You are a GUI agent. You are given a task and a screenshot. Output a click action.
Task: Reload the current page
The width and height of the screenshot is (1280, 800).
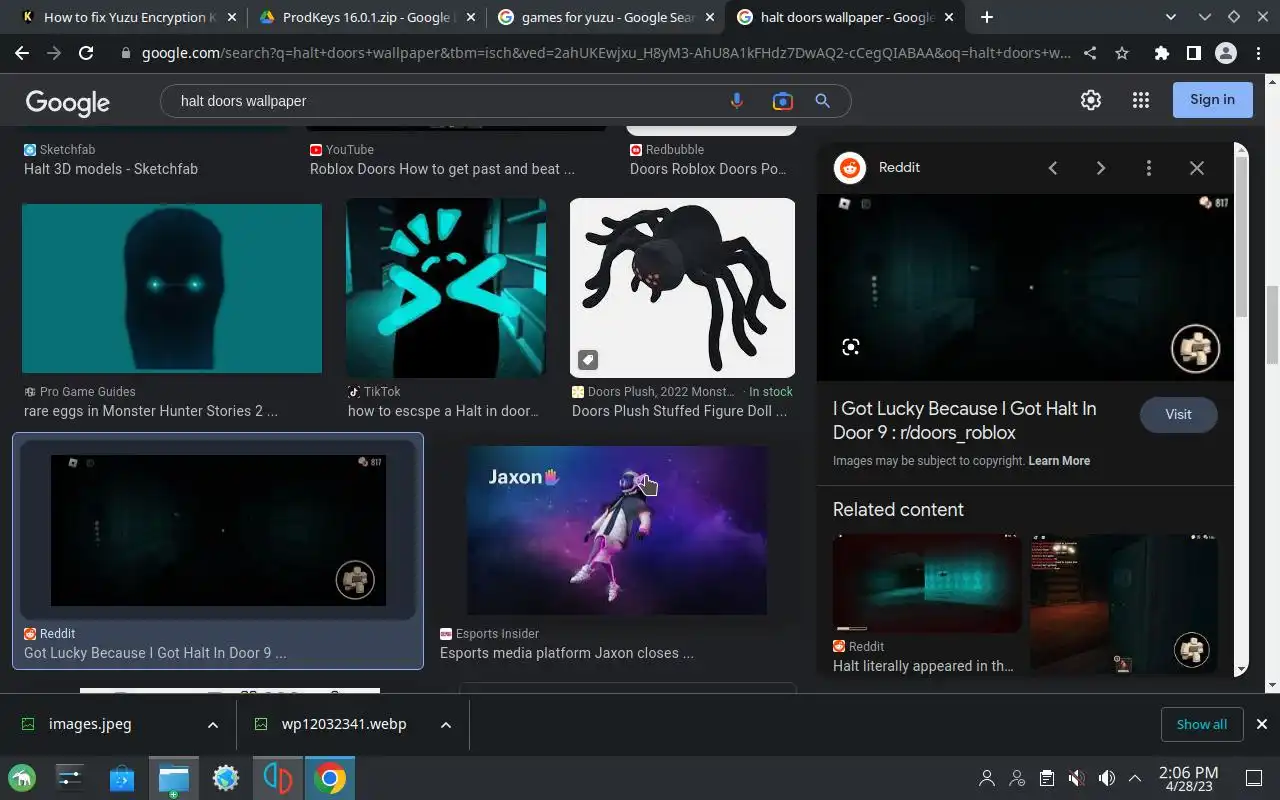86,53
